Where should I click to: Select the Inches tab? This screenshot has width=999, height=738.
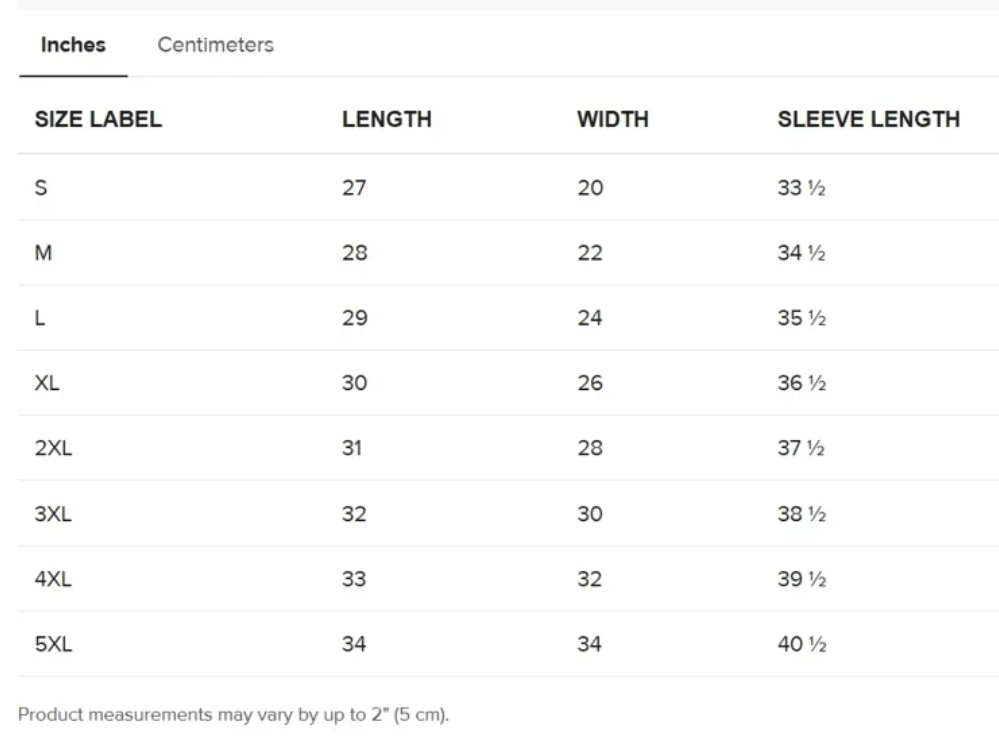tap(73, 45)
